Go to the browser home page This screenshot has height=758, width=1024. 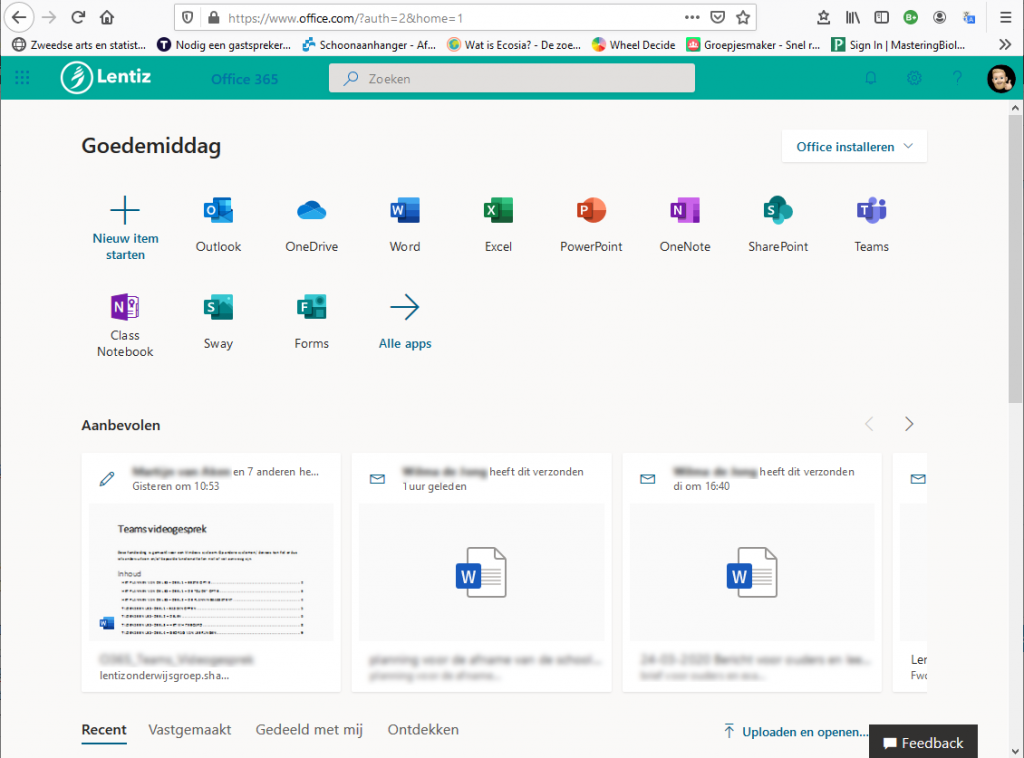(107, 18)
